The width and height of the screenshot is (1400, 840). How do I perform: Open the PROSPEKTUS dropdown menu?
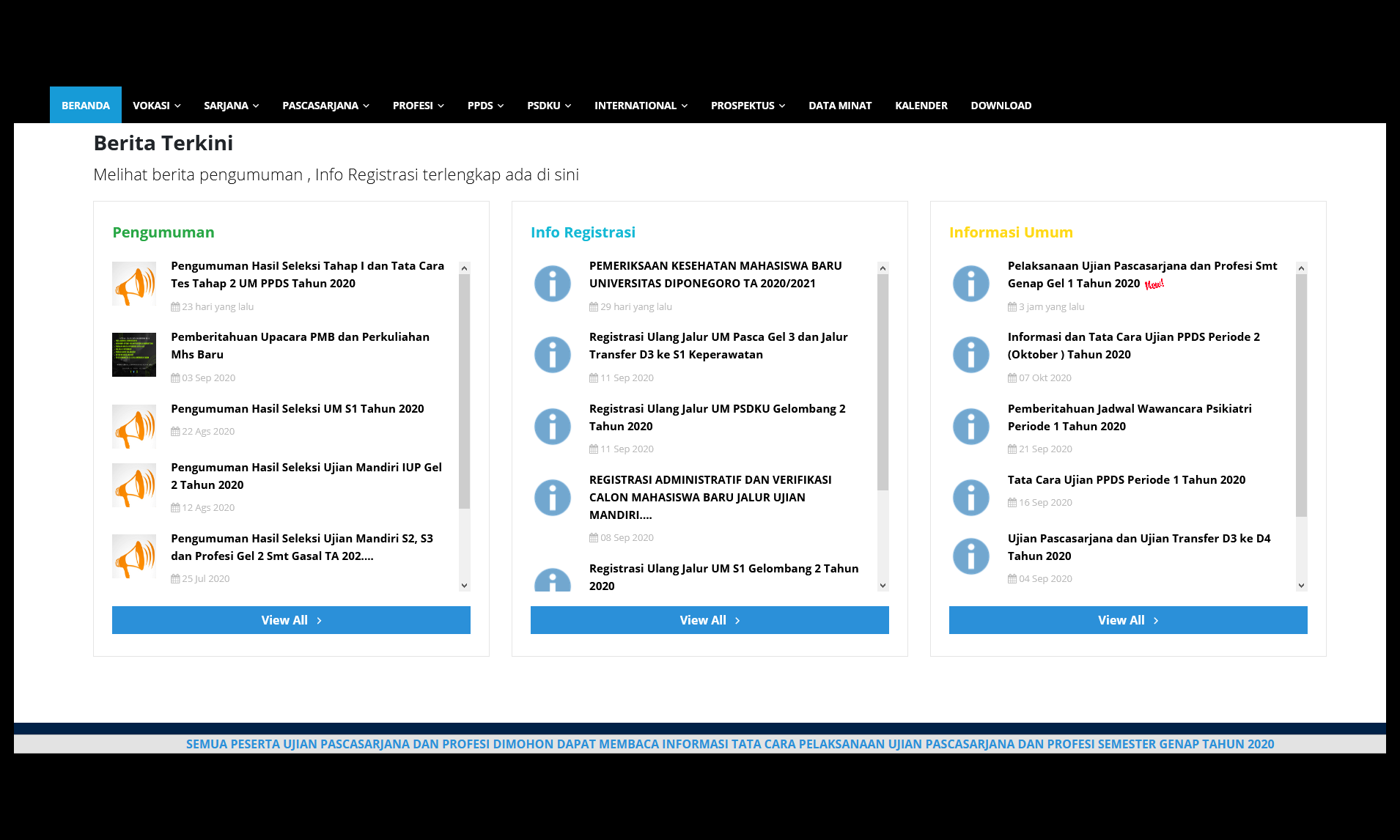(x=748, y=106)
